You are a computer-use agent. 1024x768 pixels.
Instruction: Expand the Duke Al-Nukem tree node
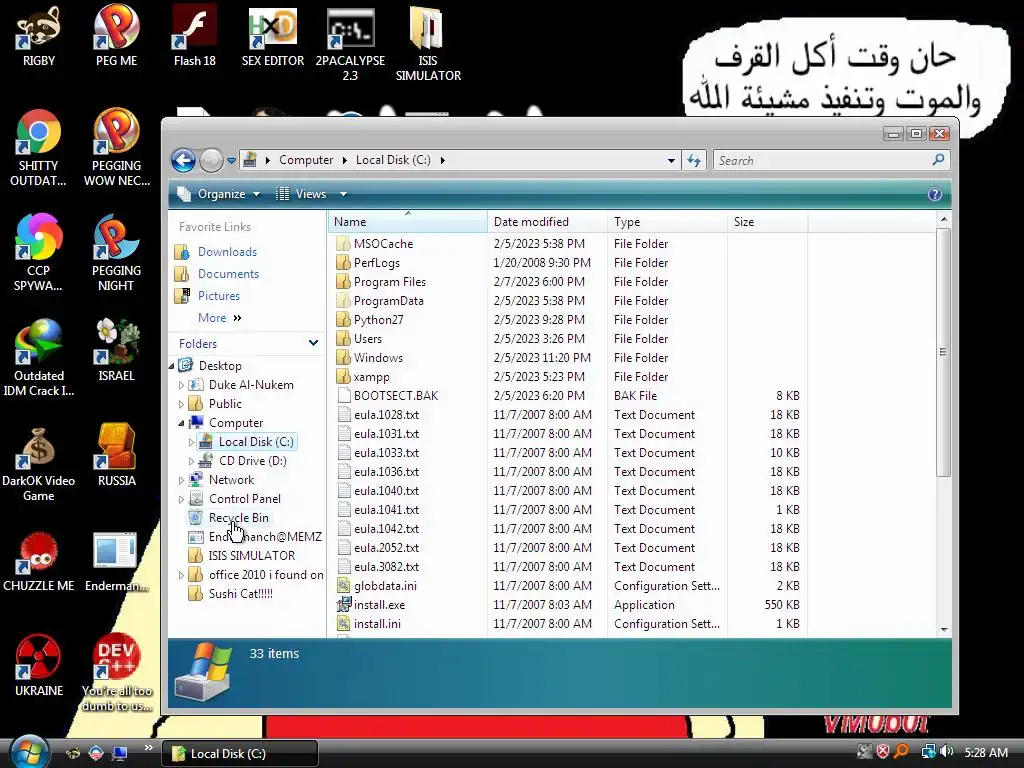181,385
